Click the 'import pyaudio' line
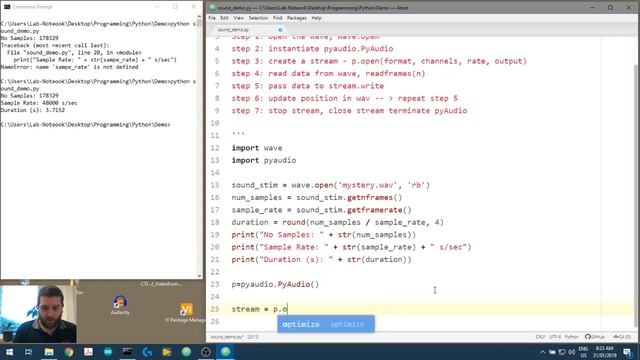Screen dimensions: 640x360 point(264,160)
